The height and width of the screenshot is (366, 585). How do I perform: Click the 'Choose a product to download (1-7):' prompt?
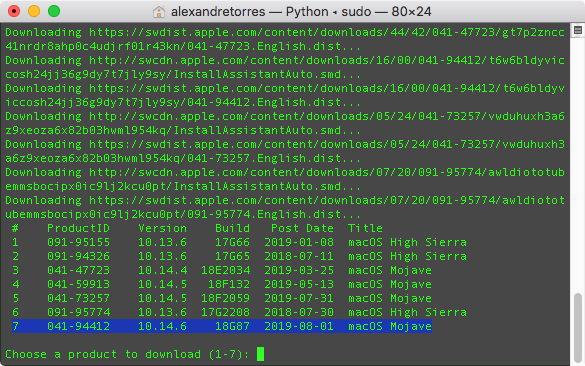pyautogui.click(x=127, y=354)
